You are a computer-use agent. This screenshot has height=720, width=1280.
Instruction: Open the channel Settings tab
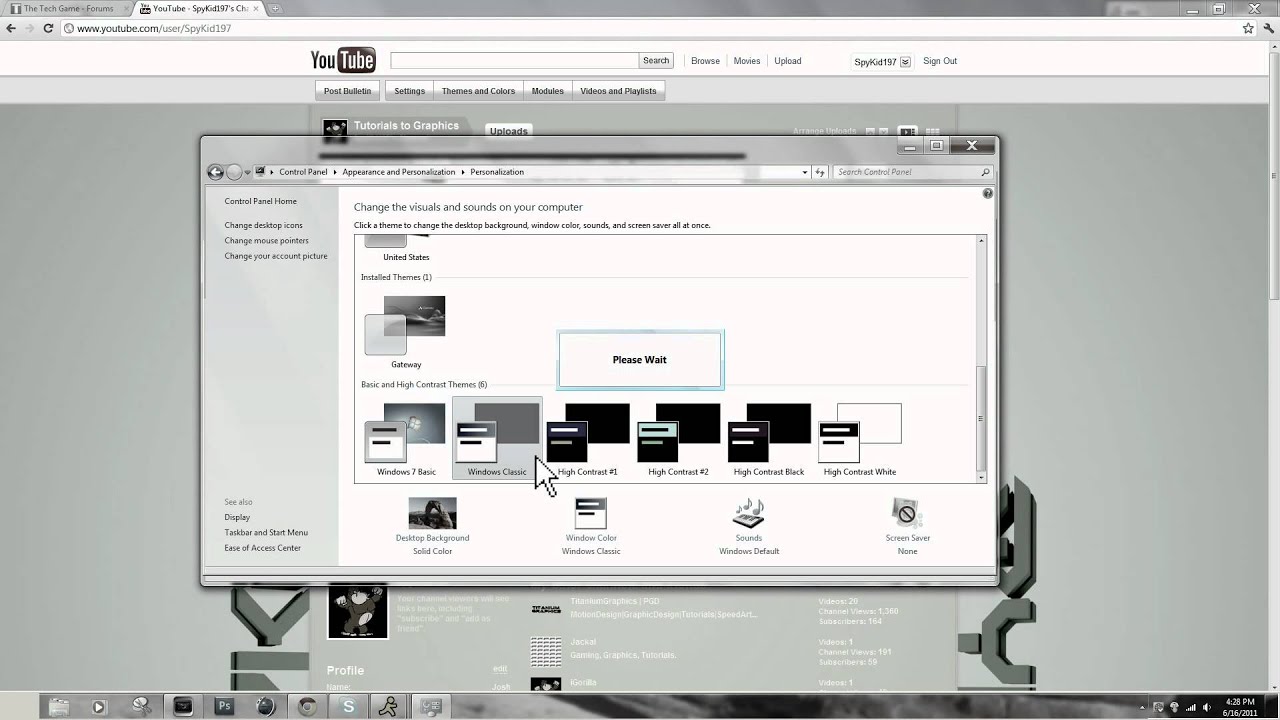409,91
